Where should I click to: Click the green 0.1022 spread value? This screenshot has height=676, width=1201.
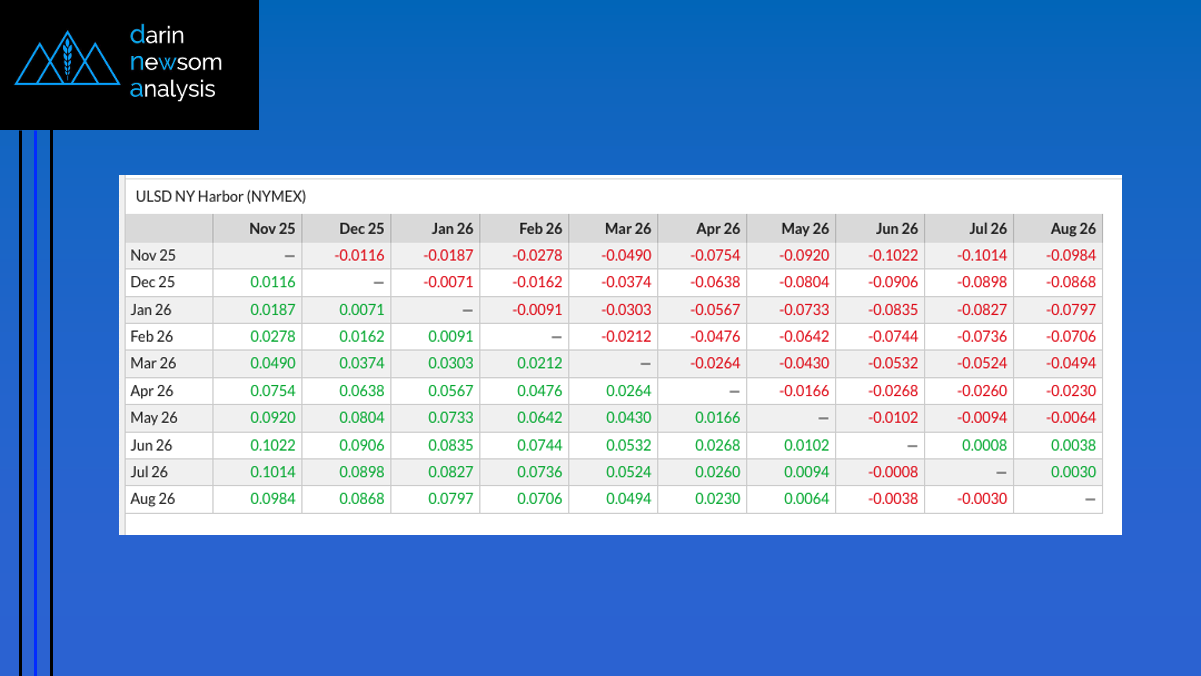[274, 445]
